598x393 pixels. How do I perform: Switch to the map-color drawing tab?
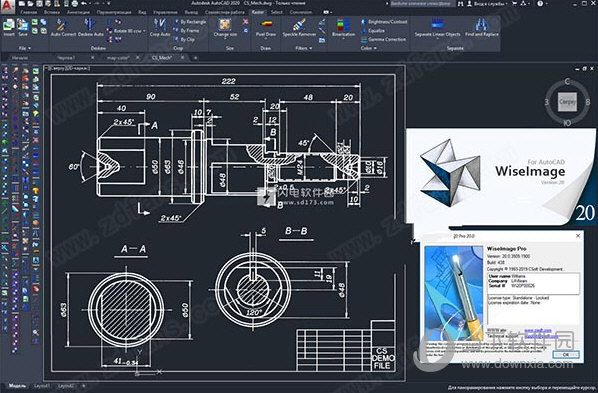coord(118,58)
